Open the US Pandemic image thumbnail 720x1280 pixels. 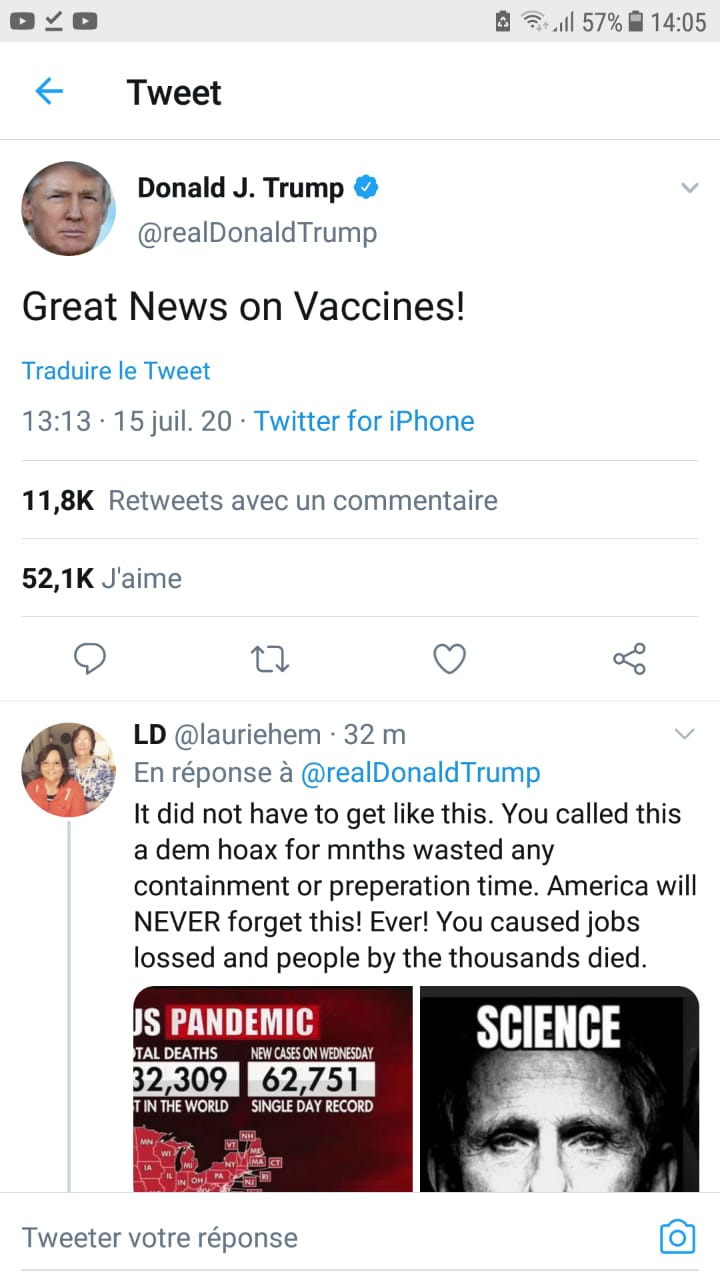[x=273, y=1088]
